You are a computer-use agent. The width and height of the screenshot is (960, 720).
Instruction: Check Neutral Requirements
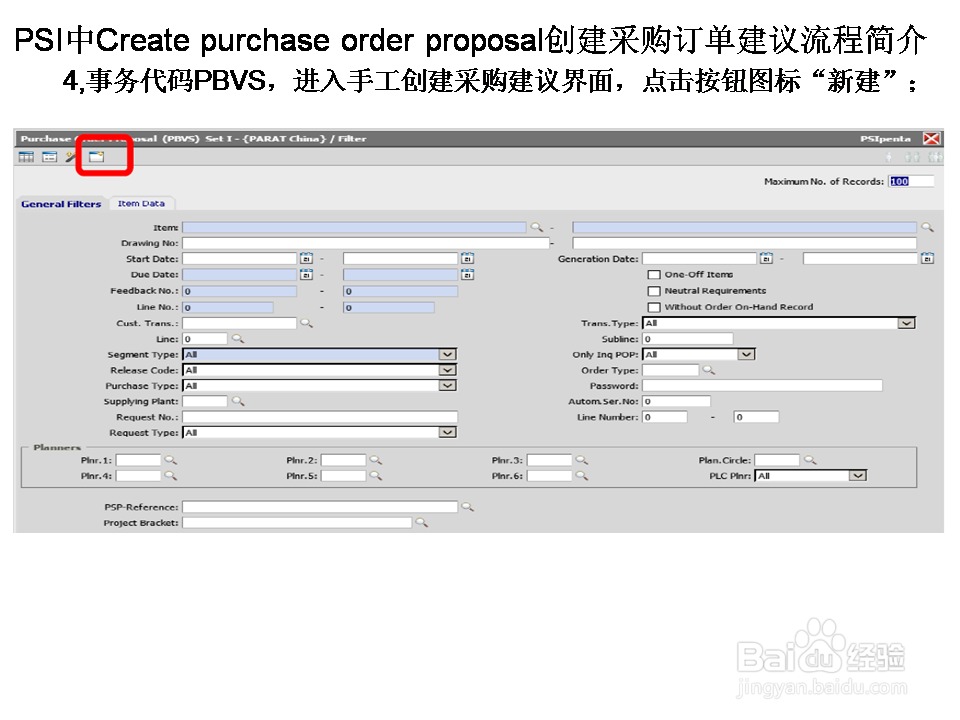point(655,290)
